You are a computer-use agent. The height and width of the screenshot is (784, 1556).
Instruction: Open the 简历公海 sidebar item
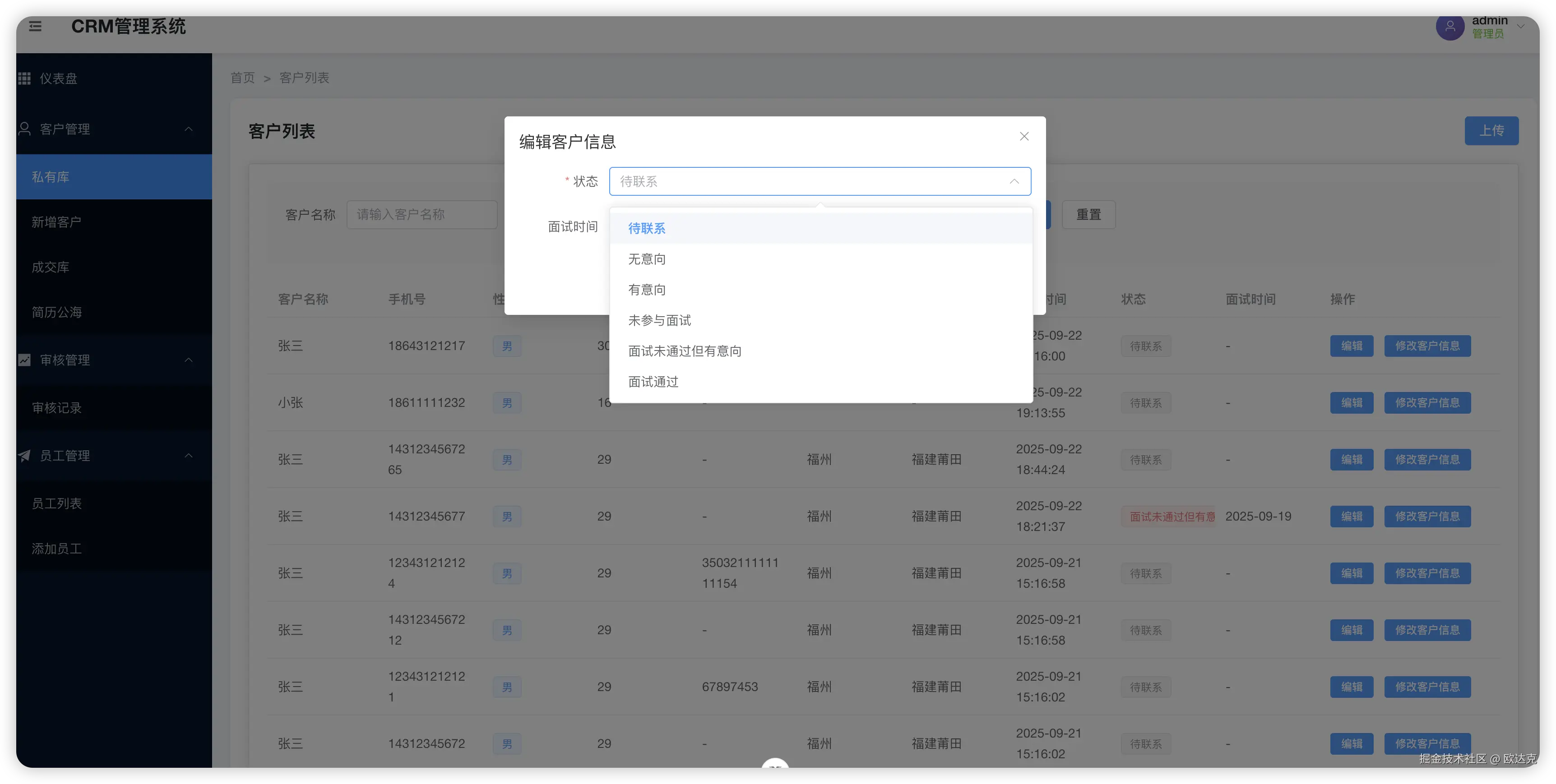57,312
